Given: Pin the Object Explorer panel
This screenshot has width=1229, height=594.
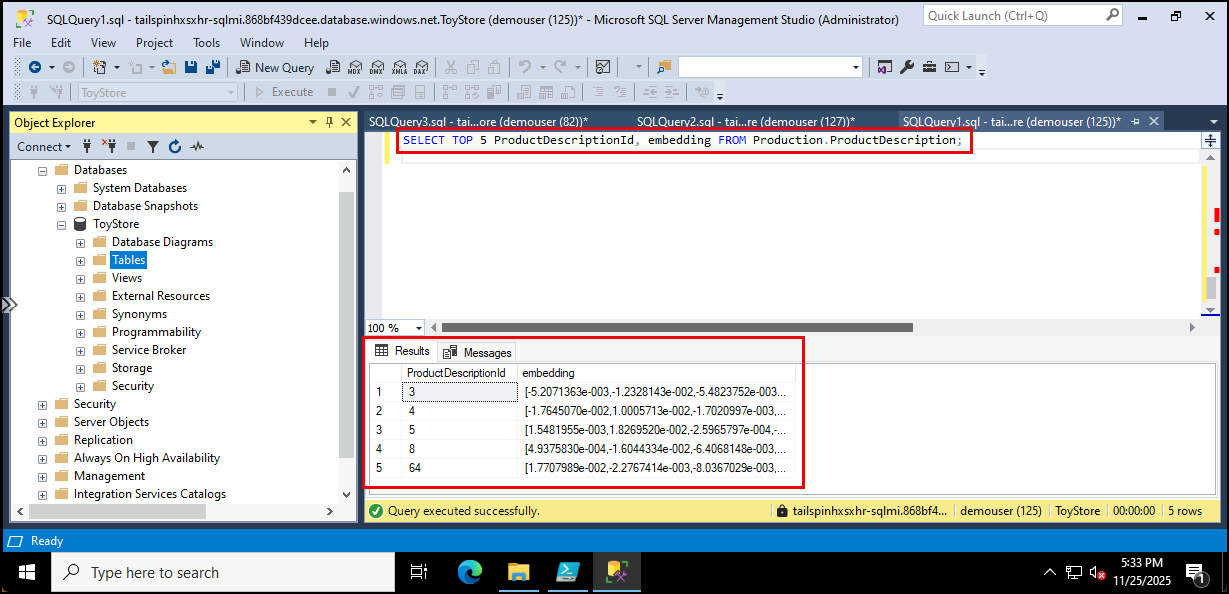Looking at the screenshot, I should 330,122.
